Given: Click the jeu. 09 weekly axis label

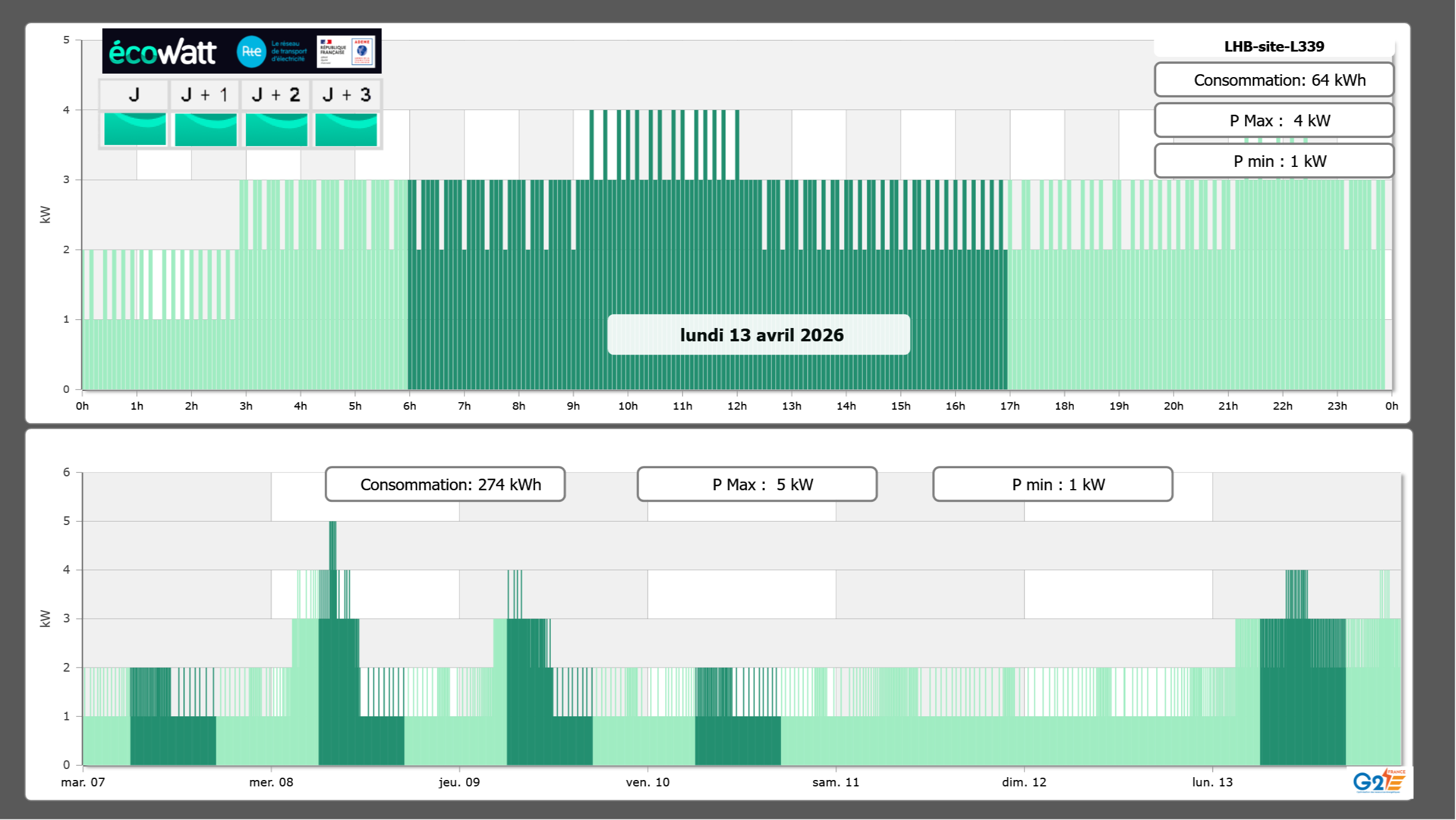Looking at the screenshot, I should click(x=459, y=782).
